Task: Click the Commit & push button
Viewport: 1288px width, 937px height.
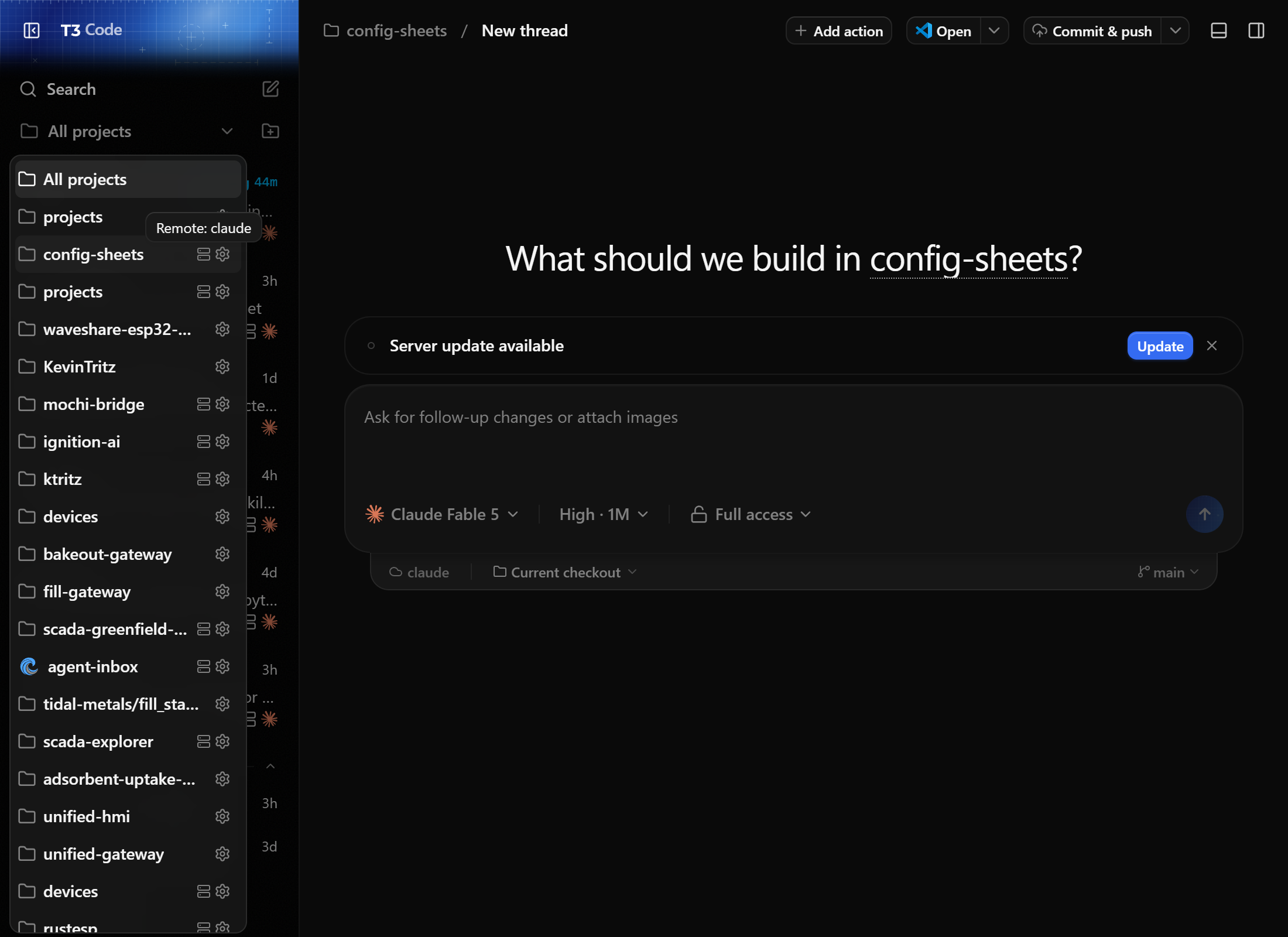Action: click(x=1092, y=30)
